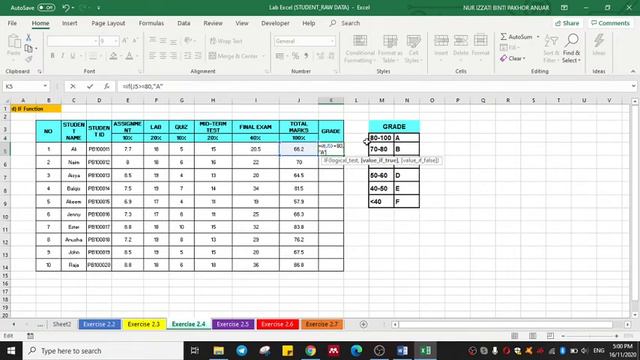Click the 80-100 grade range cell

(x=381, y=138)
